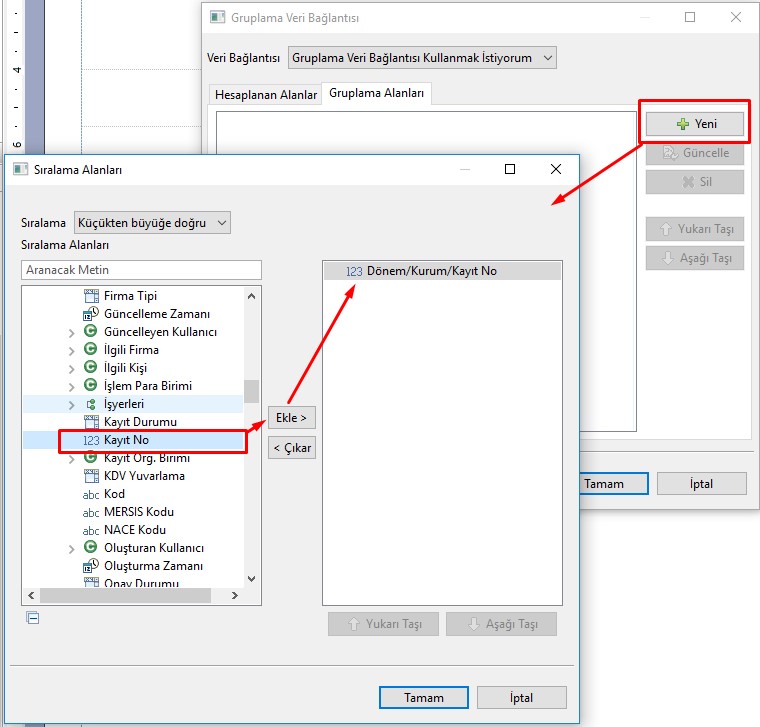Screen dimensions: 760x727
Task: Select Dönem/Kurum/Kayıt No in the right list
Action: (x=431, y=271)
